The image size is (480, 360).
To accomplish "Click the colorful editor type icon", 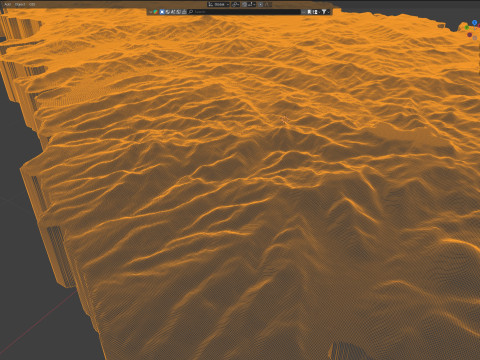I will [x=156, y=12].
